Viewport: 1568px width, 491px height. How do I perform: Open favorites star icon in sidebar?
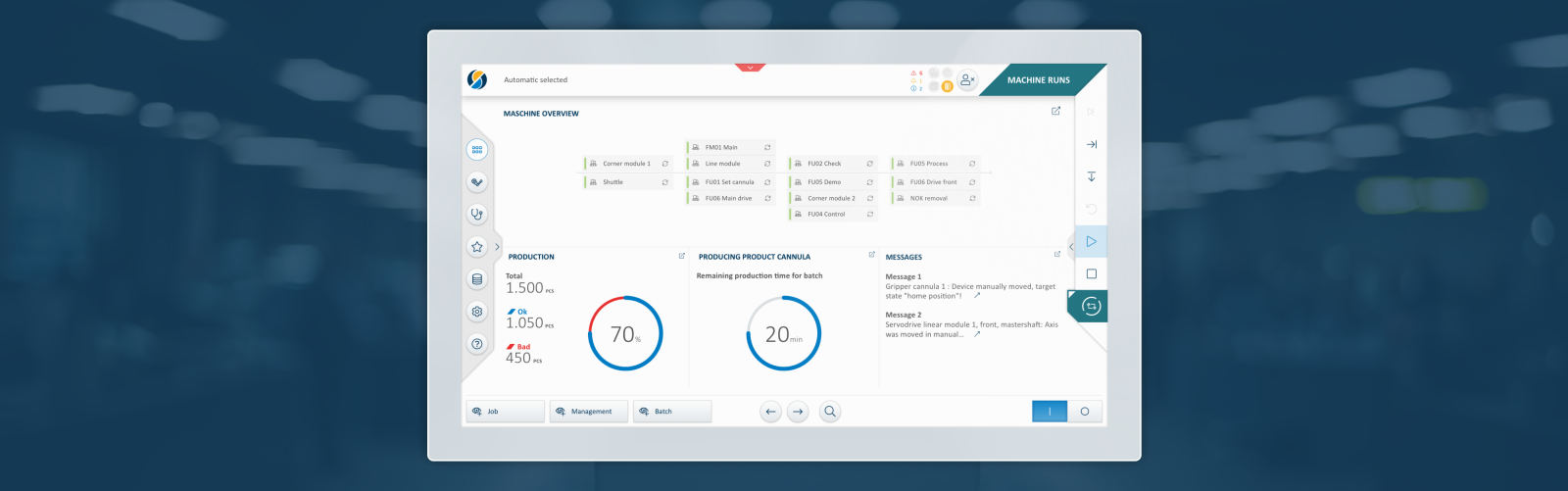(477, 247)
